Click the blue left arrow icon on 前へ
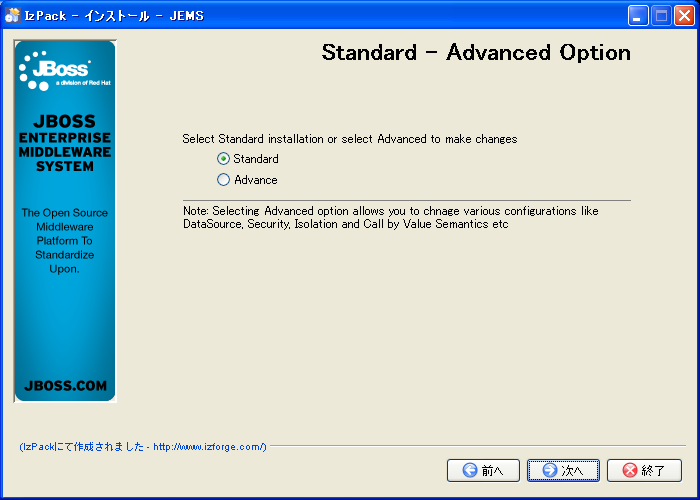The image size is (700, 500). tap(469, 470)
